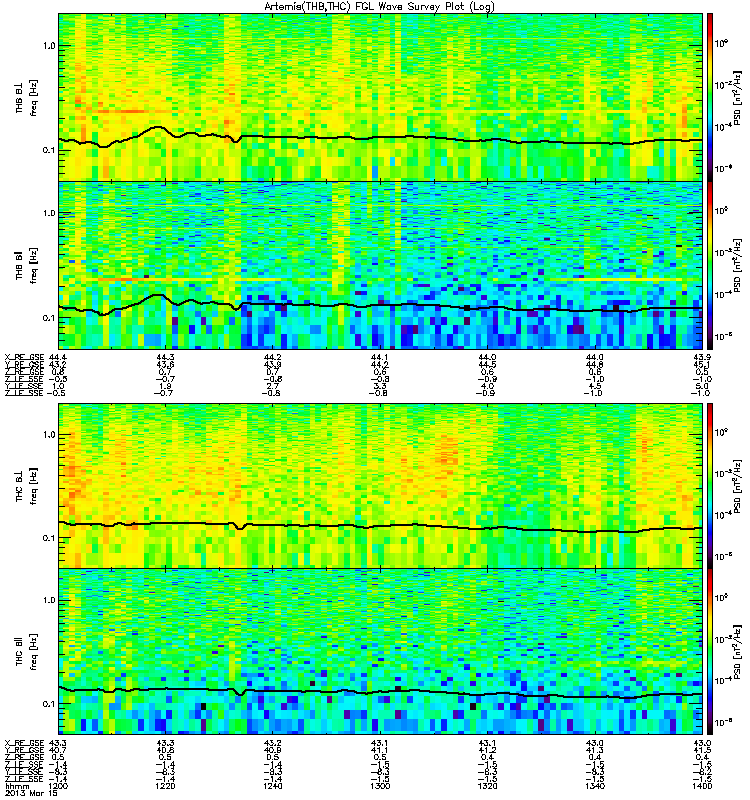Click the '1220' time tick label
This screenshot has height=800, width=750.
click(165, 786)
